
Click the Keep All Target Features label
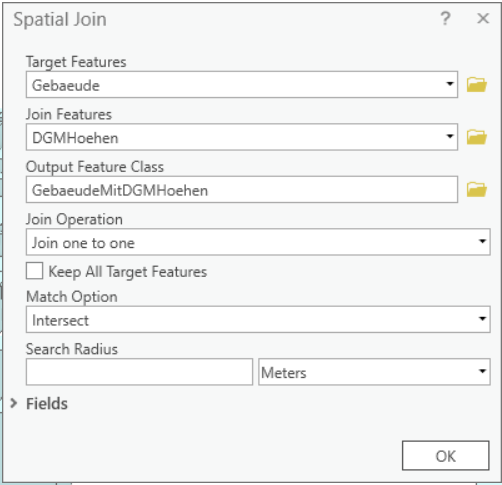(x=128, y=272)
